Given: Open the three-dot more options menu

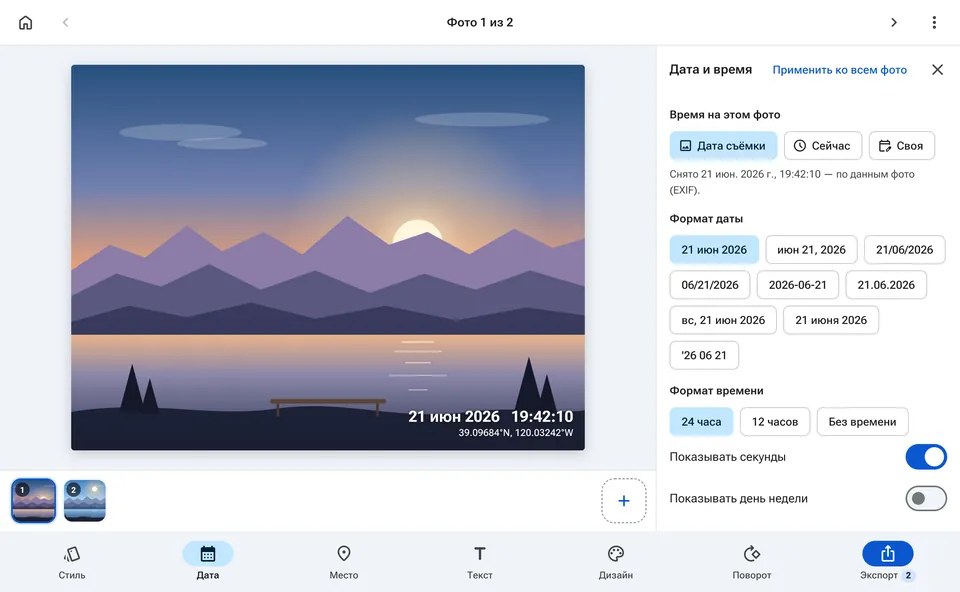Looking at the screenshot, I should coord(934,23).
